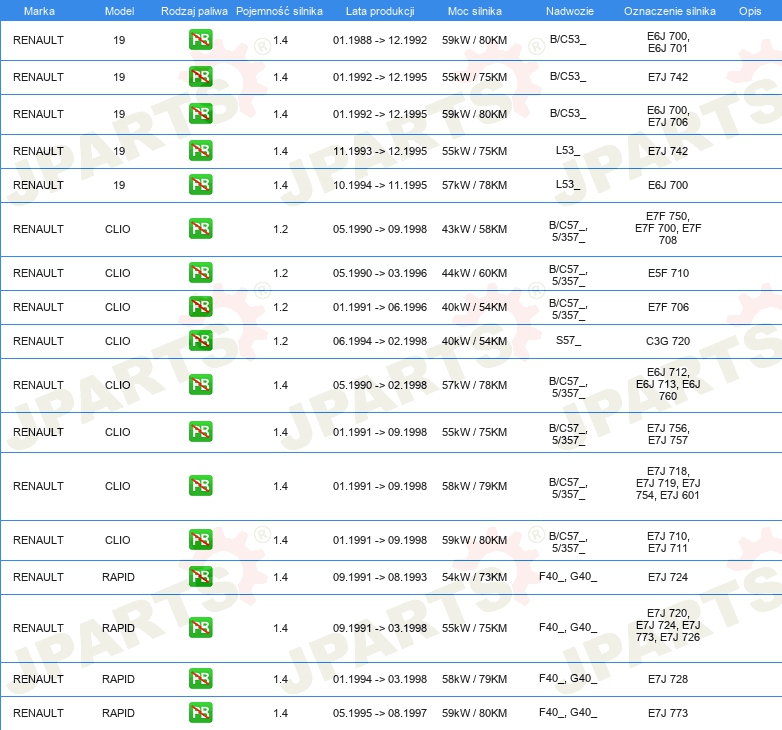This screenshot has width=782, height=730.
Task: Select engine codes E6J 712, E6J 713, E6J 760
Action: [x=668, y=384]
